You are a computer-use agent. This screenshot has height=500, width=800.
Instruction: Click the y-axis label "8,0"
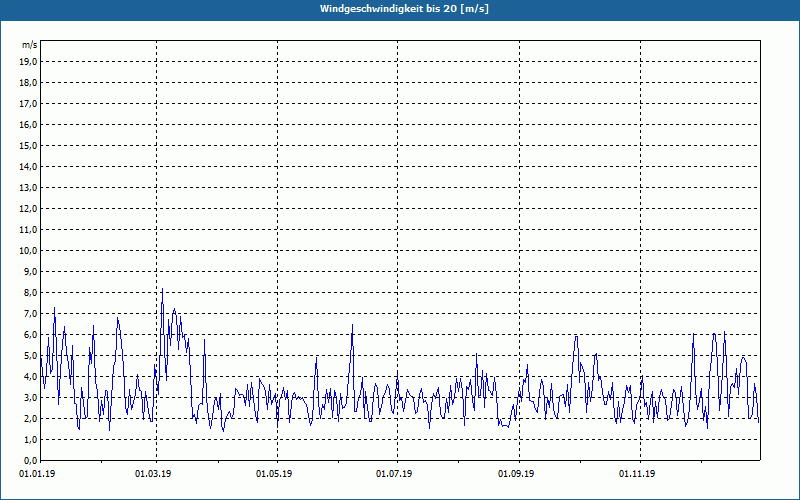point(31,293)
